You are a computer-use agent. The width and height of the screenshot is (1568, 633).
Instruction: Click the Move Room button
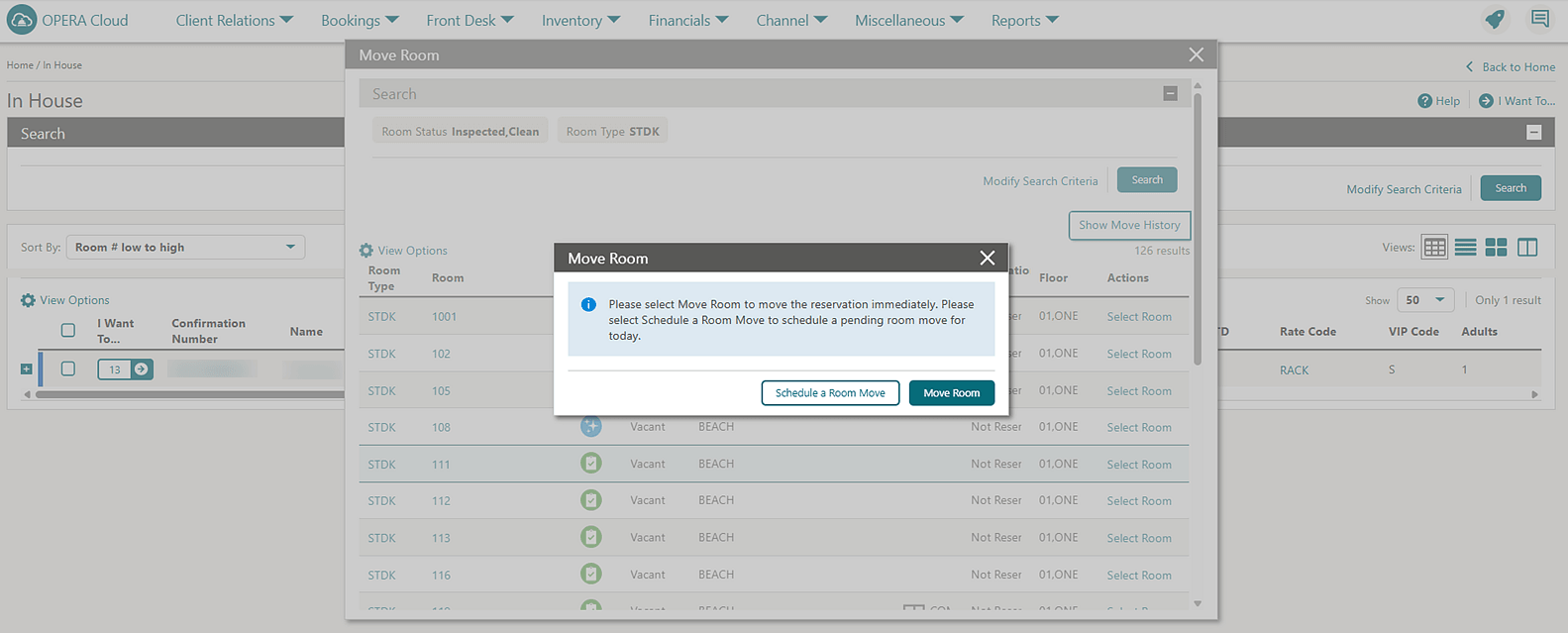click(951, 393)
